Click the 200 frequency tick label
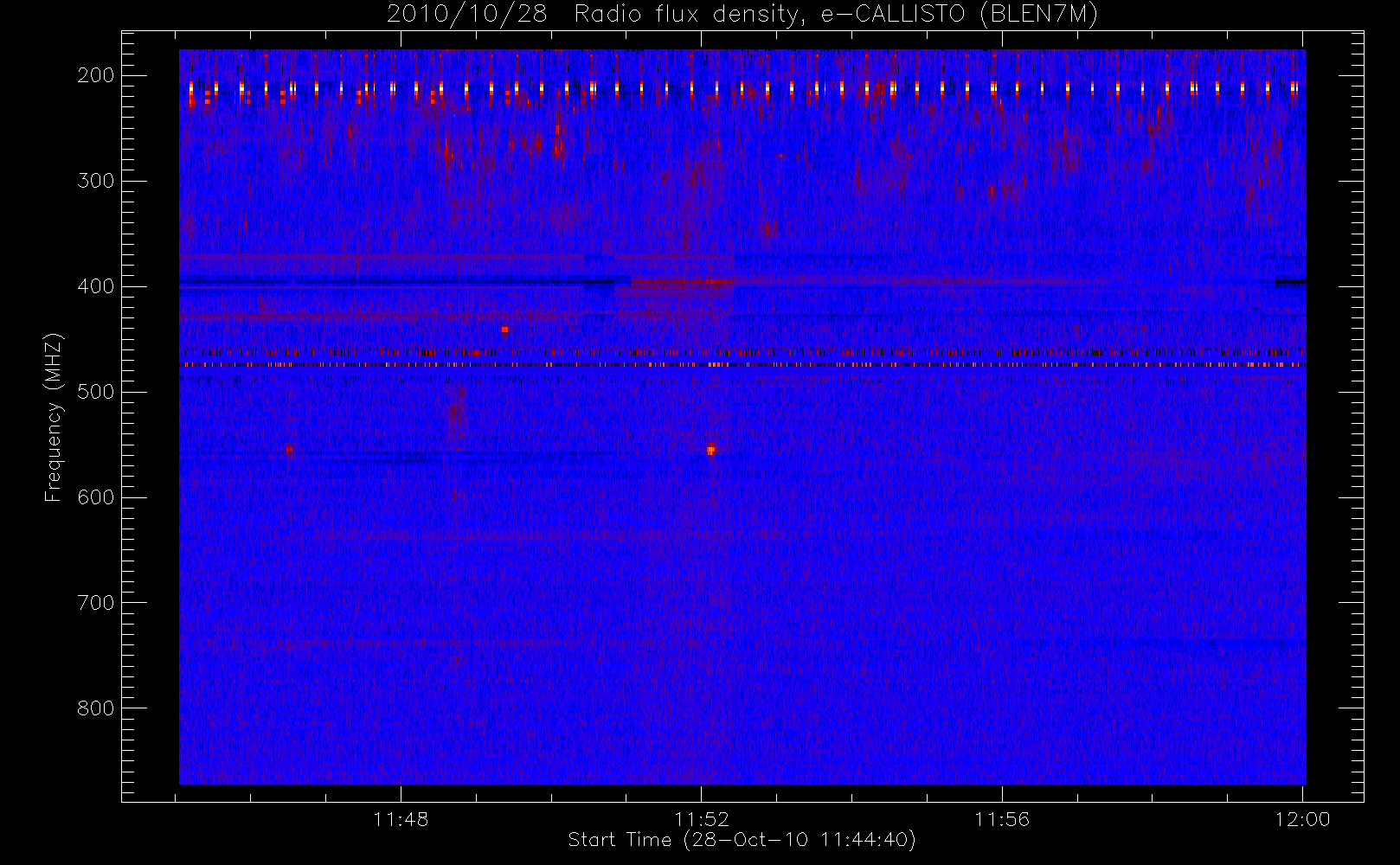Viewport: 1400px width, 865px height. [95, 75]
